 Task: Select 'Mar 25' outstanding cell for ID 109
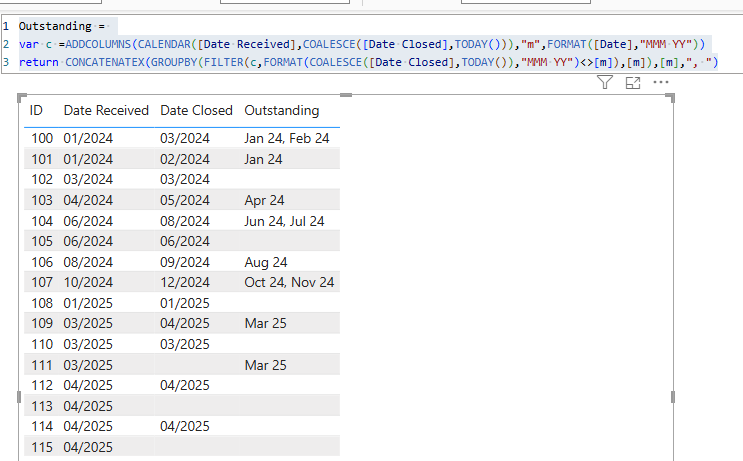pyautogui.click(x=265, y=324)
